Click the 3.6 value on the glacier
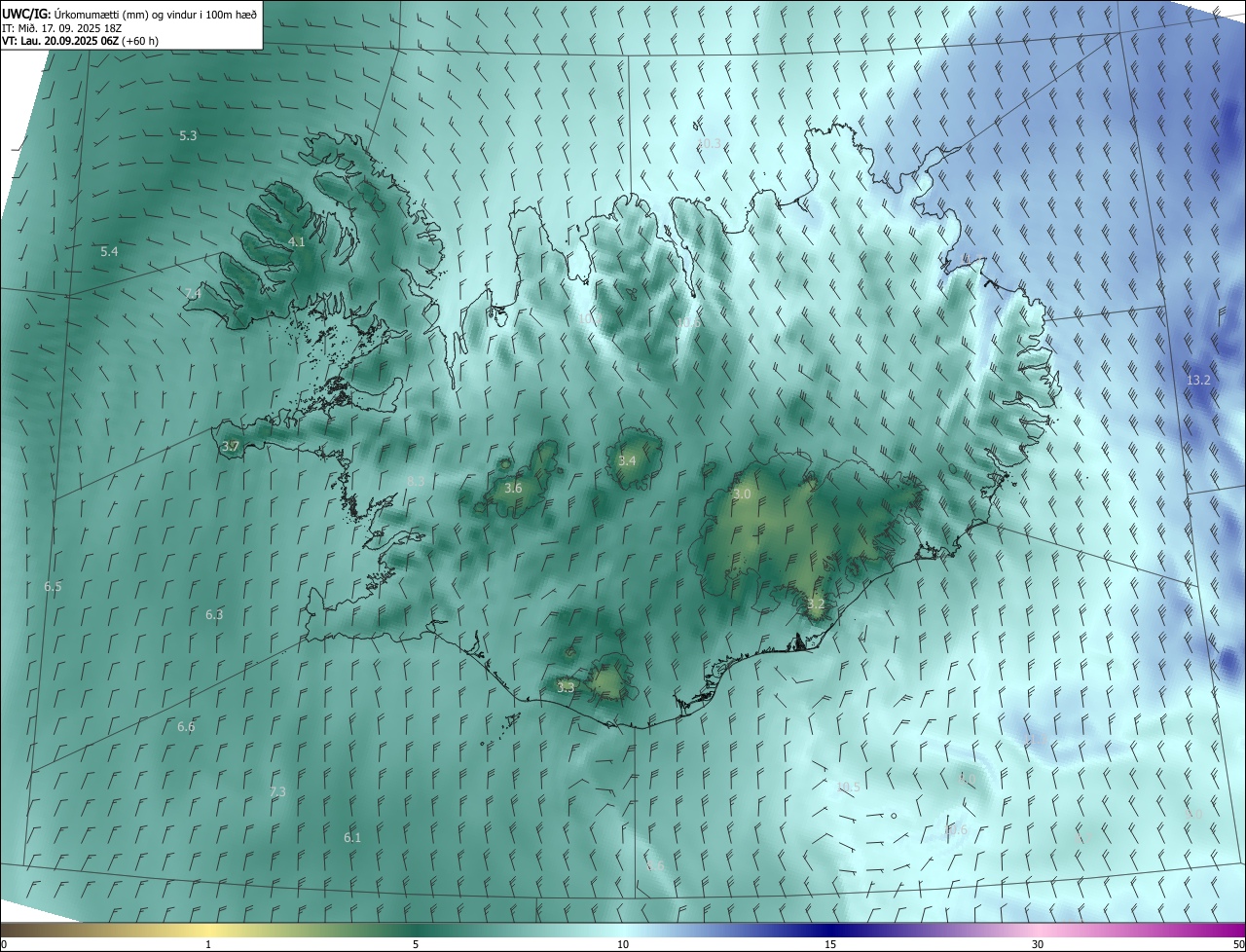 point(513,488)
